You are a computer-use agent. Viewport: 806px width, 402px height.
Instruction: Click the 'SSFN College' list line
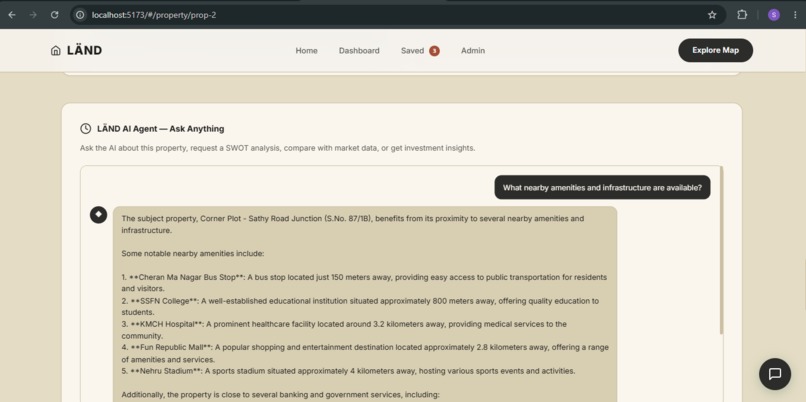pyautogui.click(x=360, y=306)
